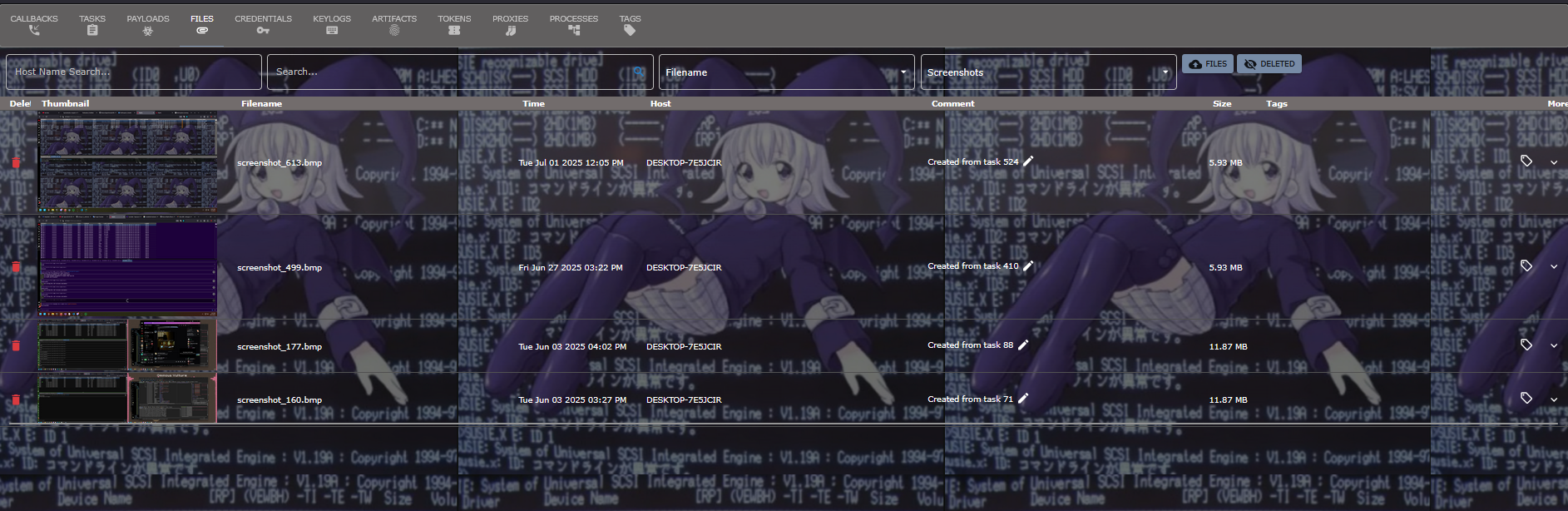1568x511 pixels.
Task: Click the Filename column header
Action: click(261, 104)
